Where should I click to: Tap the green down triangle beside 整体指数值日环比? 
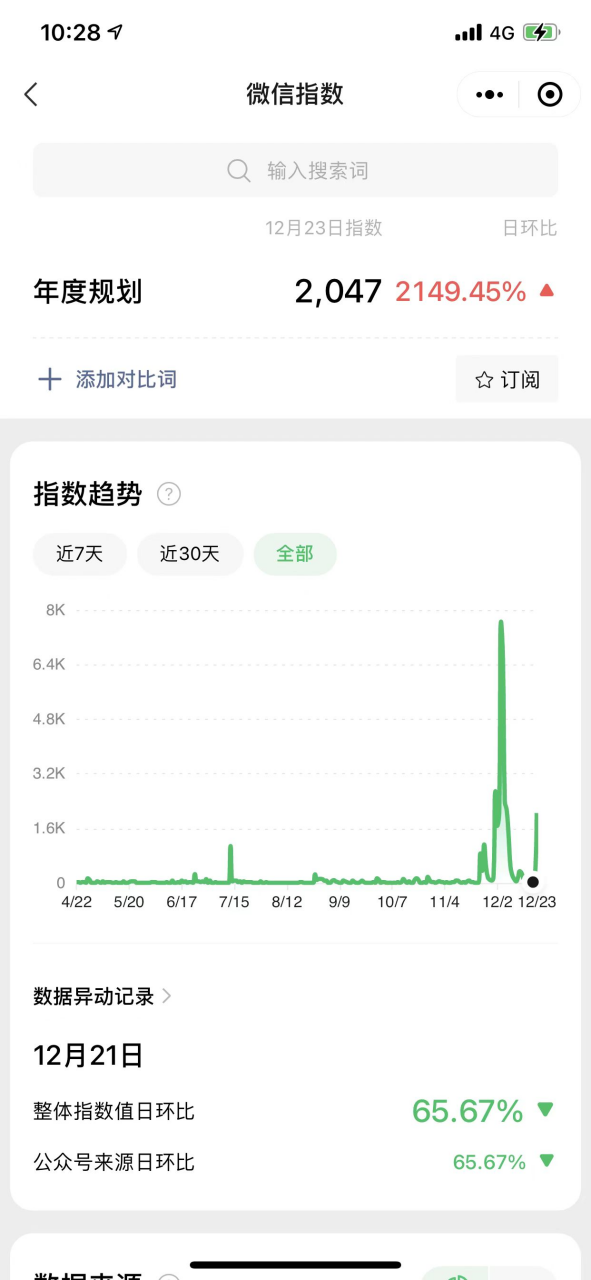coord(545,1109)
